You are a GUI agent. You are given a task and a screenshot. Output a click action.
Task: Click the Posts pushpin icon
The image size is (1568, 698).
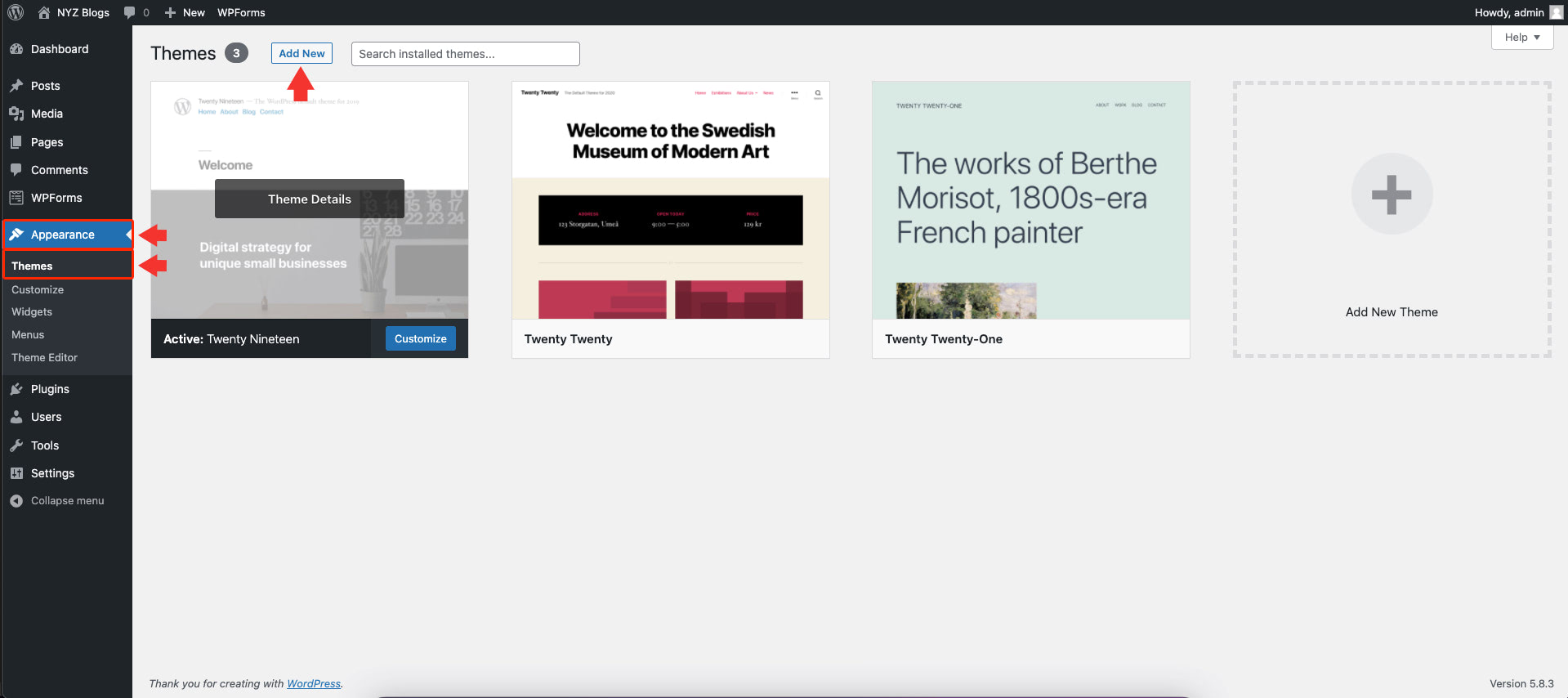[x=16, y=86]
